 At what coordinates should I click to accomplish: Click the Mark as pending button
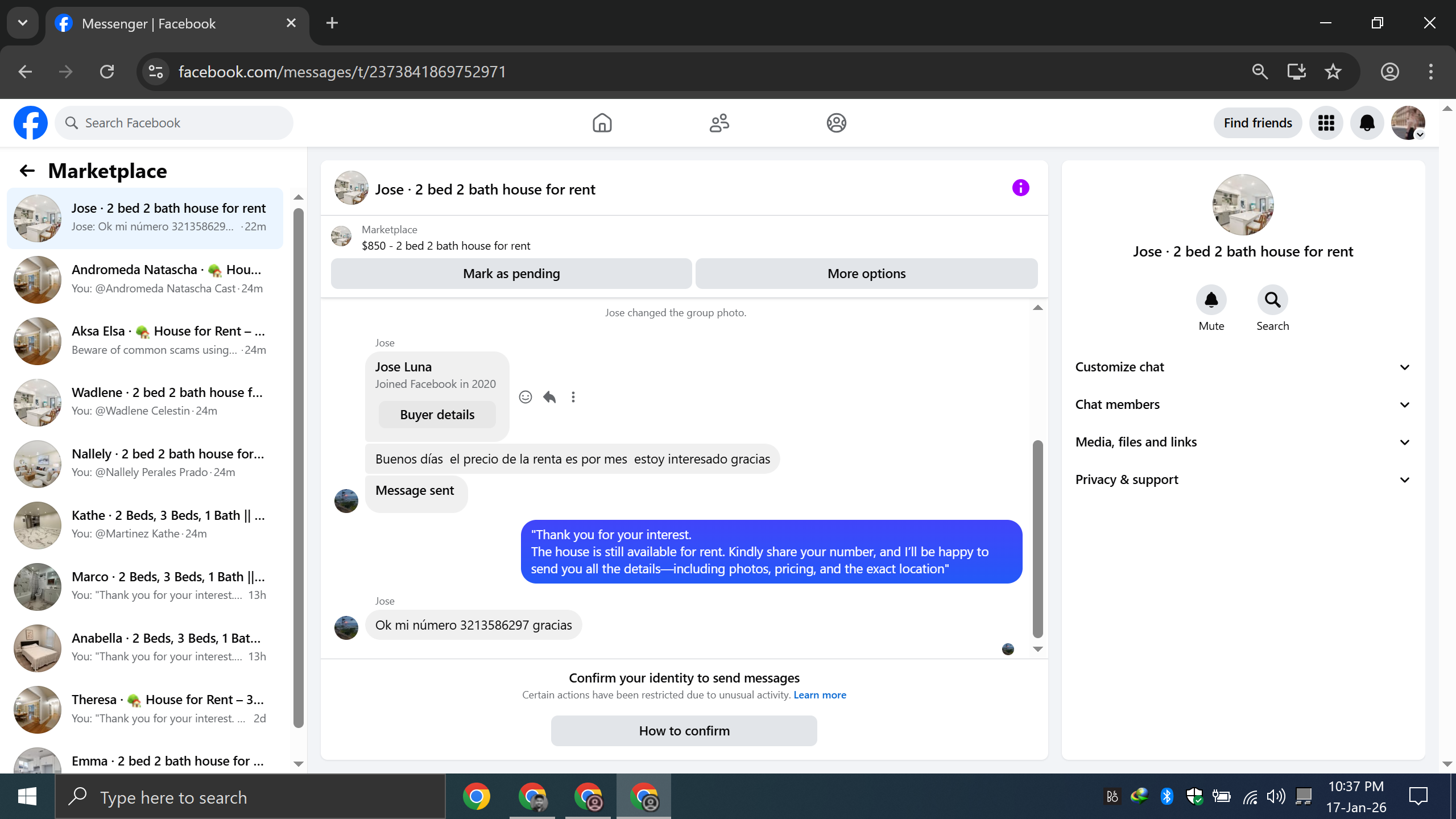click(x=511, y=274)
